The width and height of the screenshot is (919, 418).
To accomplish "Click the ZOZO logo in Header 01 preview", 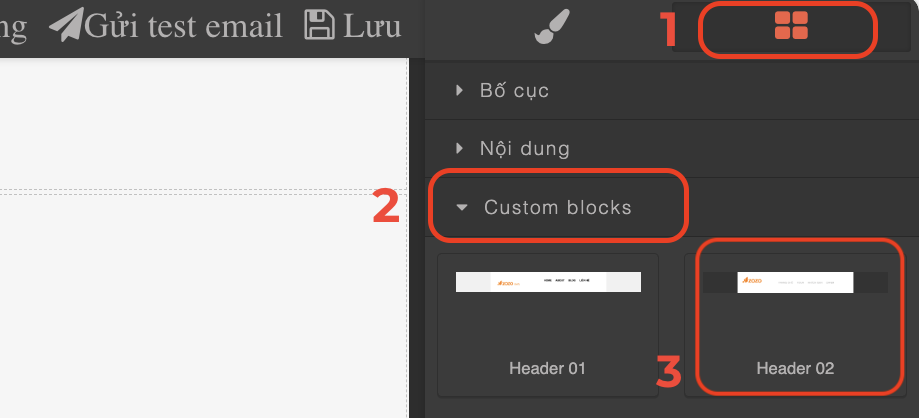I will (x=506, y=283).
